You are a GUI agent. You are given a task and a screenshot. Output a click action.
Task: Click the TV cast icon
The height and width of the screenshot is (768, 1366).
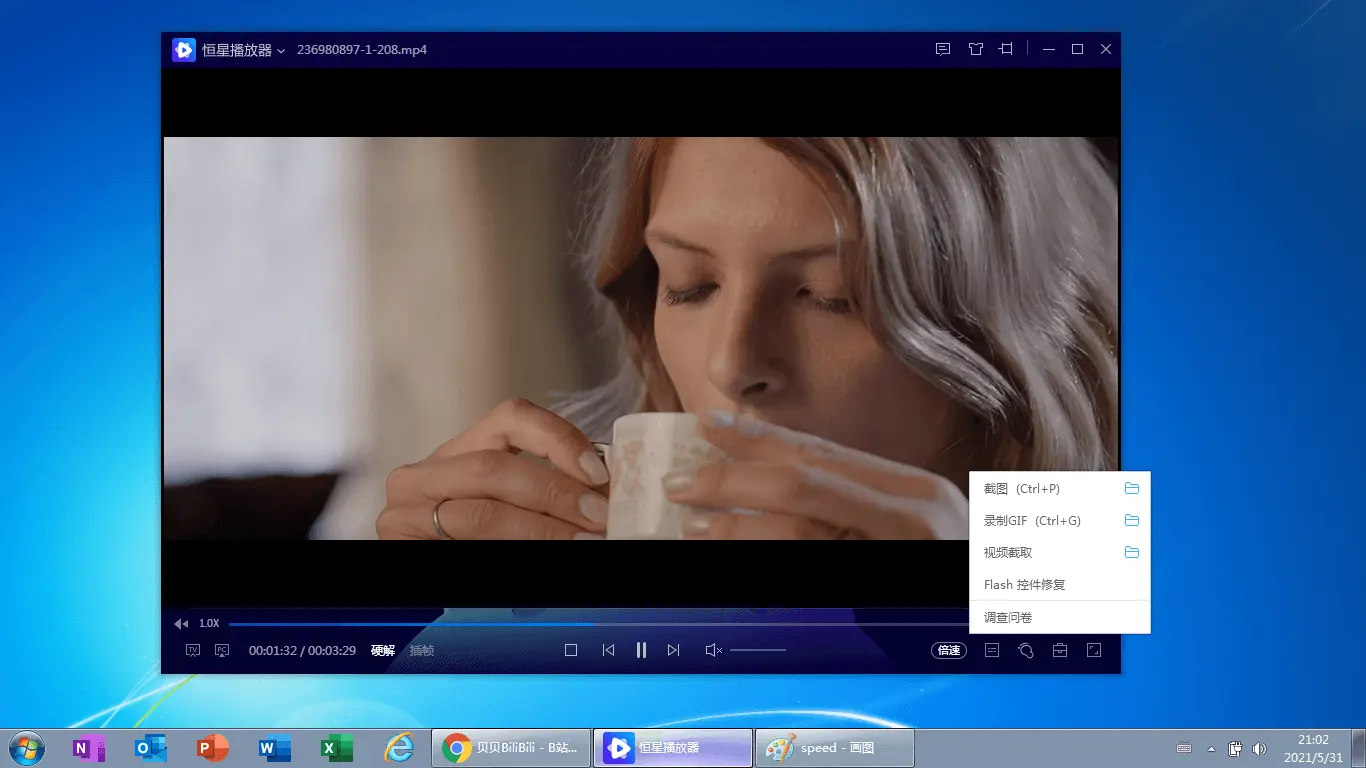pos(193,650)
